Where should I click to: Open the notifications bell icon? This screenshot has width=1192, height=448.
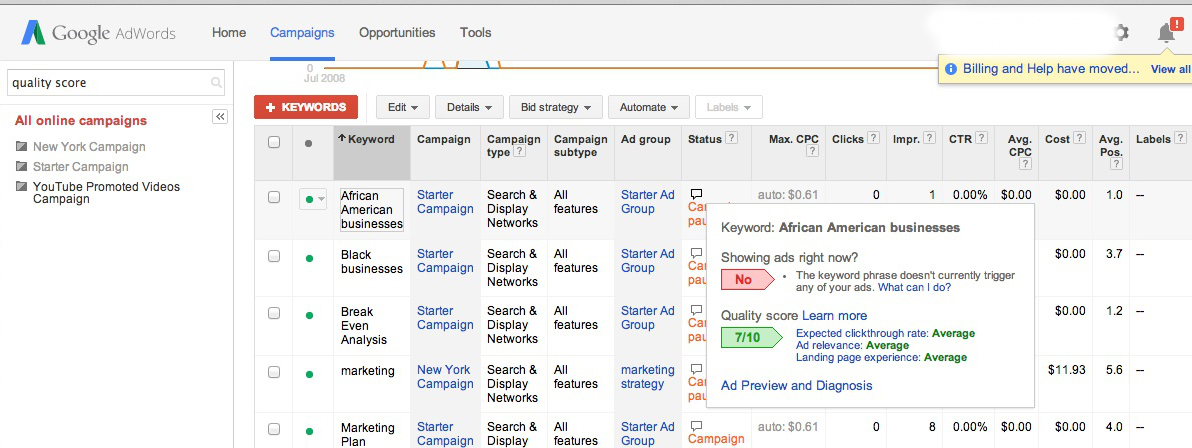(x=1166, y=33)
